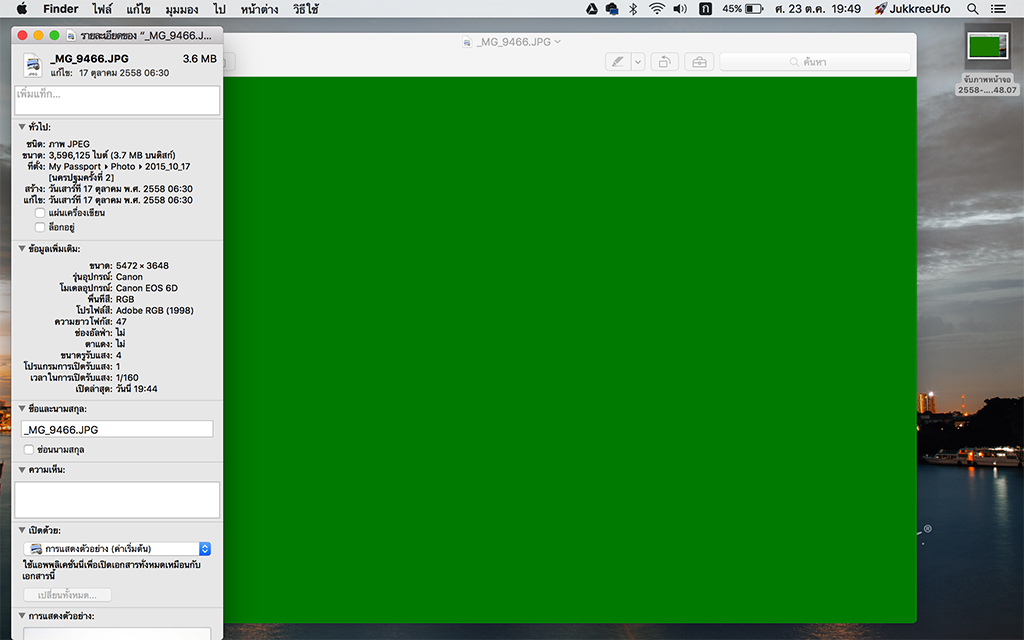
Task: Click the toolbox icon in Preview toolbar
Action: (699, 62)
